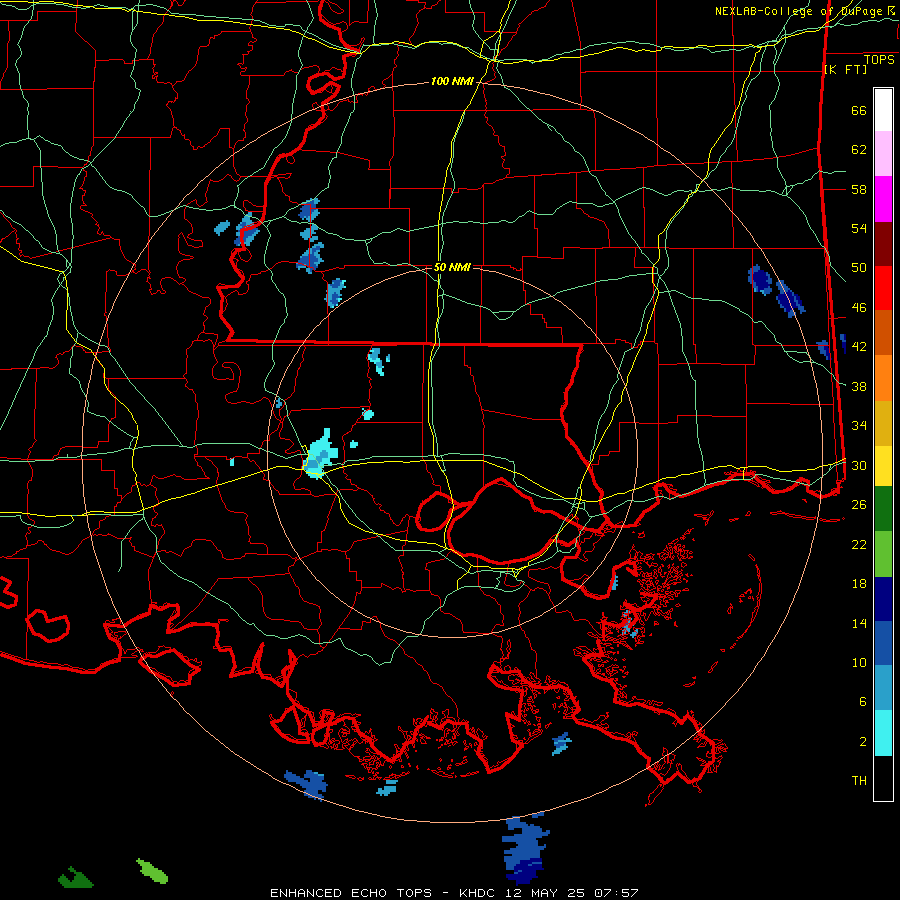900x900 pixels.
Task: Click the white swatch in the tops legend
Action: (883, 110)
